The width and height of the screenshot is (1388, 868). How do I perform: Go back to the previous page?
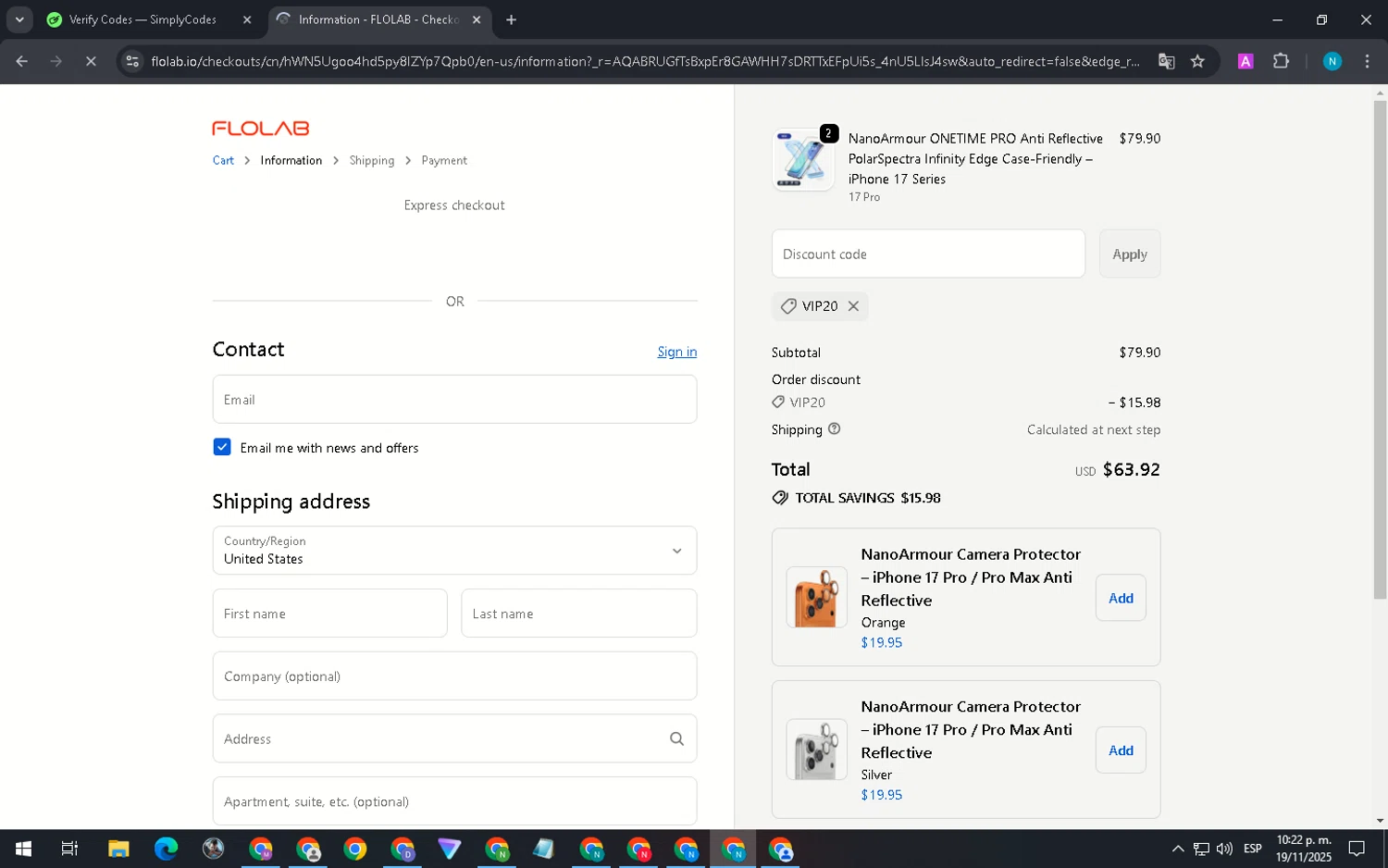tap(22, 61)
